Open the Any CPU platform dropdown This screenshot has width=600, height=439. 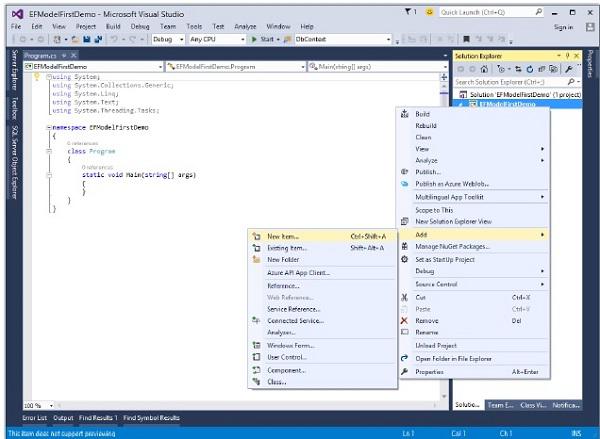tap(217, 39)
